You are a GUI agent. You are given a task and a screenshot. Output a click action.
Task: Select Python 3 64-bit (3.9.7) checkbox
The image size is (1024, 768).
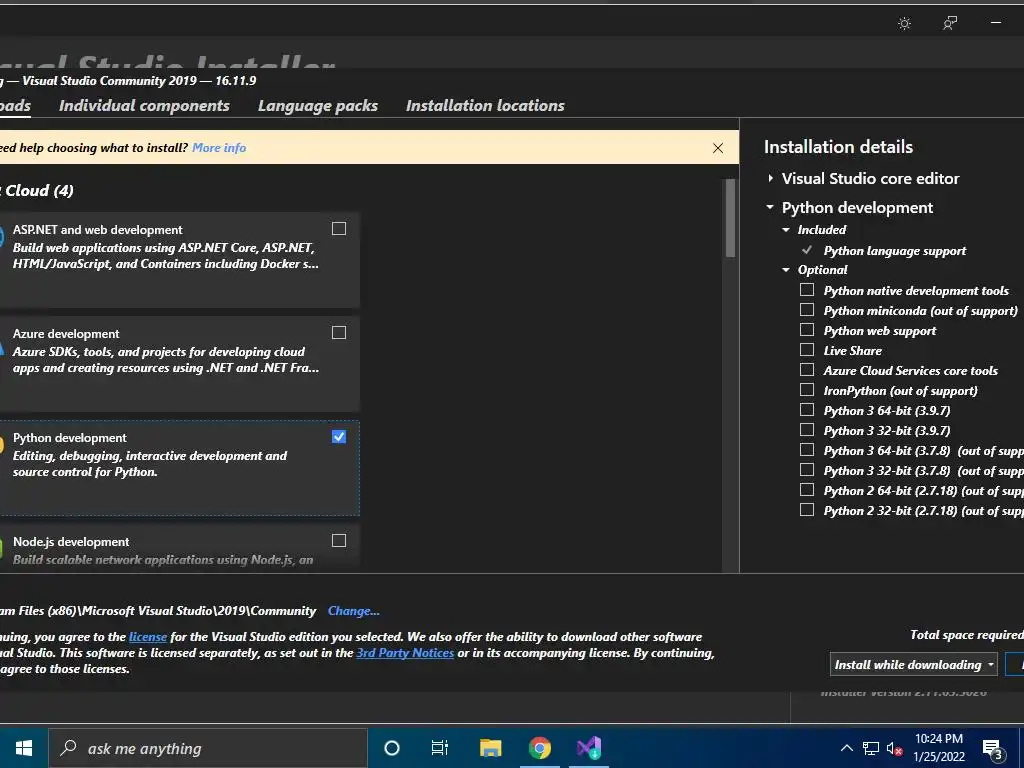coord(807,410)
